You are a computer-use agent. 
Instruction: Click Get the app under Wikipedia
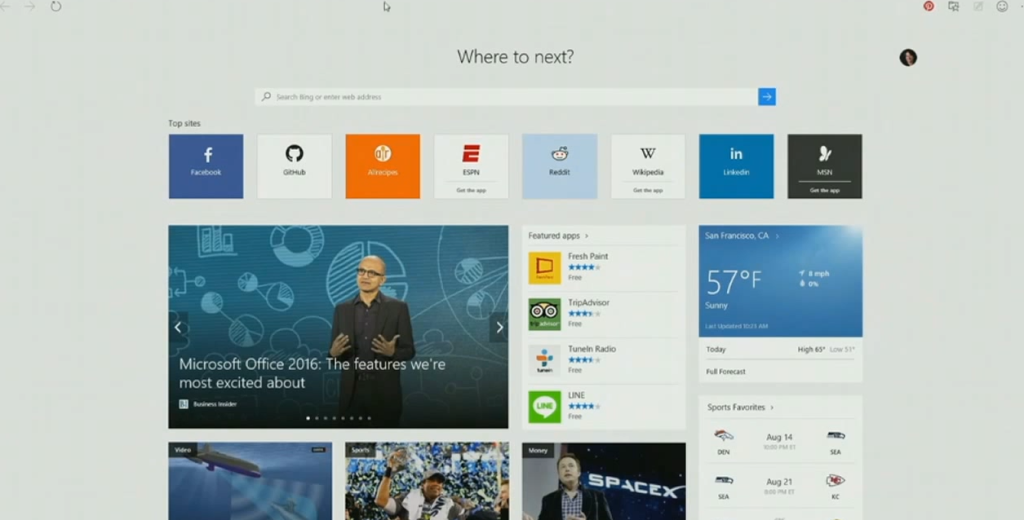pyautogui.click(x=648, y=190)
